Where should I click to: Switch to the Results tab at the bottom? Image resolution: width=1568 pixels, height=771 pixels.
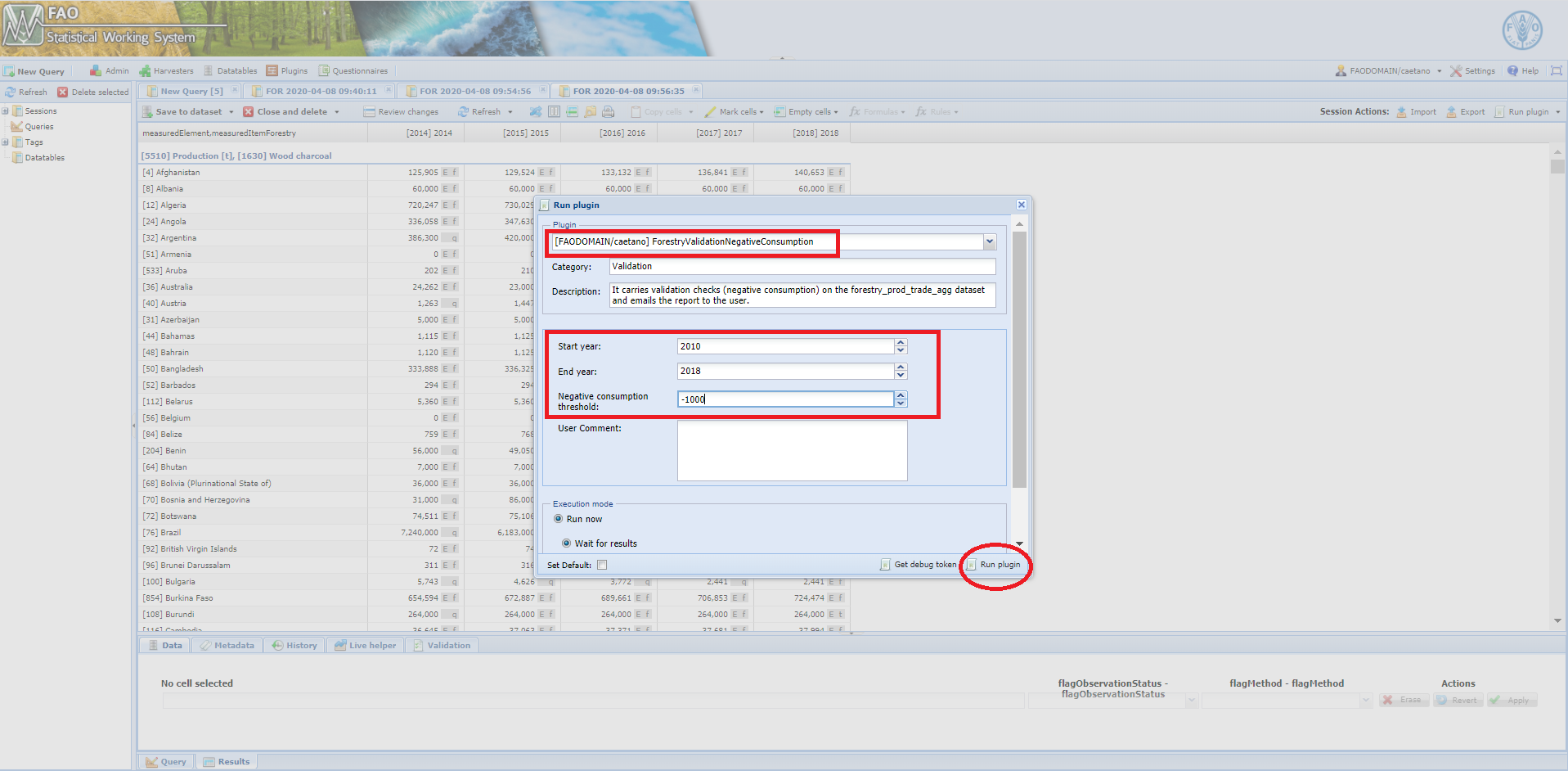pyautogui.click(x=227, y=761)
